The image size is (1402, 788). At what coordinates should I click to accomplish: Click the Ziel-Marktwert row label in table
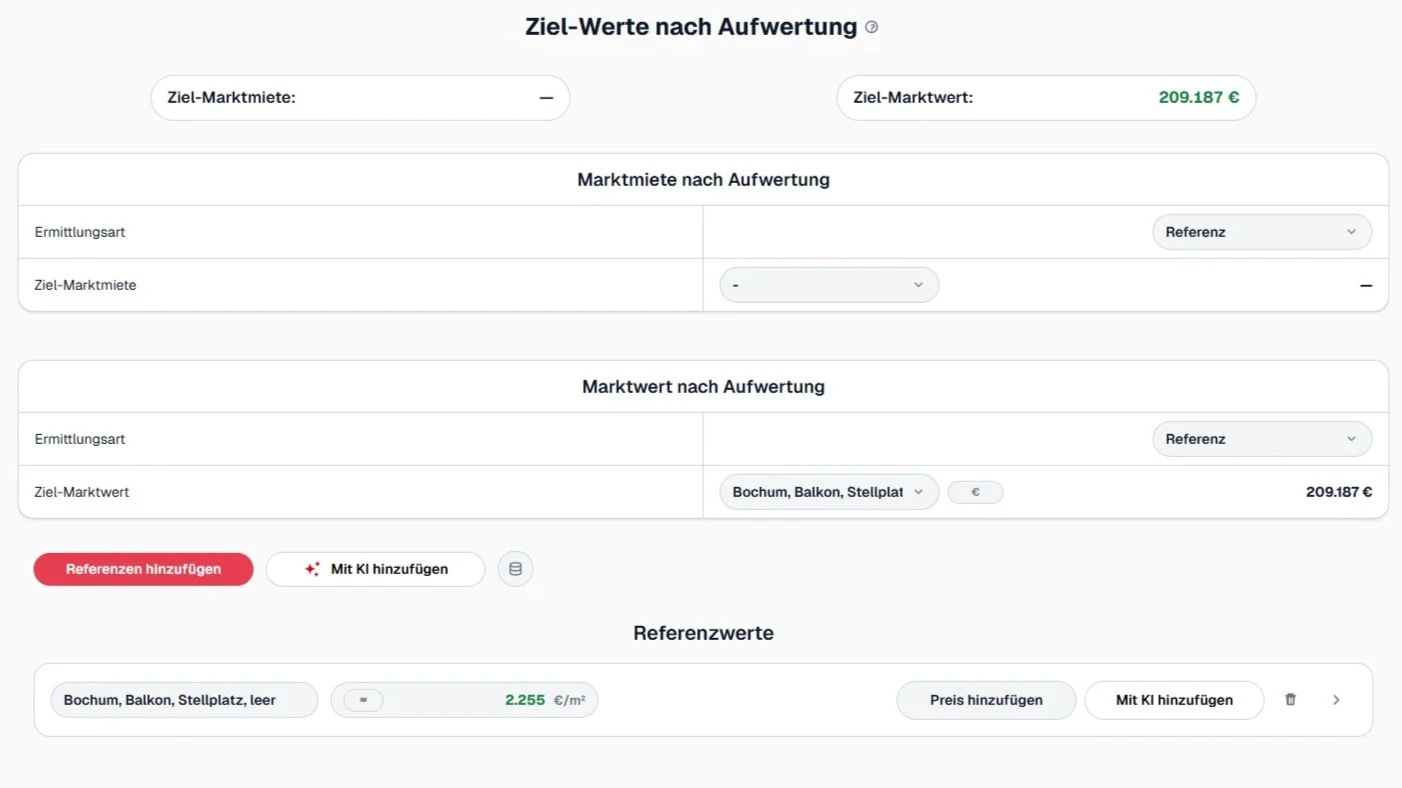[82, 492]
